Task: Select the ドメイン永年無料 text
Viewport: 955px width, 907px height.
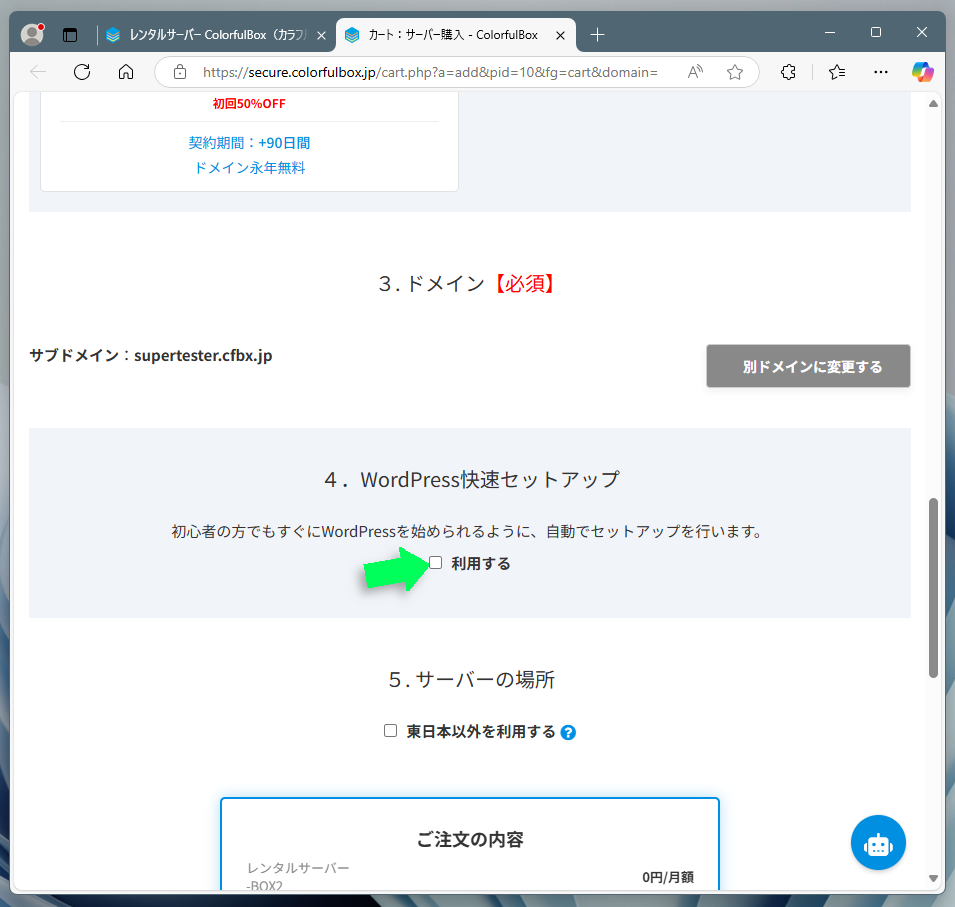Action: 250,168
